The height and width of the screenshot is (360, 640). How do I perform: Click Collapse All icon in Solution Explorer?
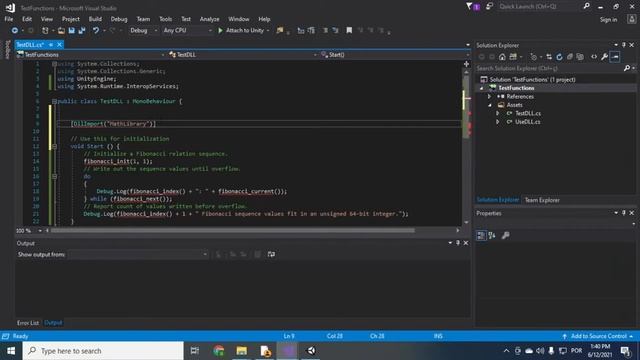coord(570,57)
